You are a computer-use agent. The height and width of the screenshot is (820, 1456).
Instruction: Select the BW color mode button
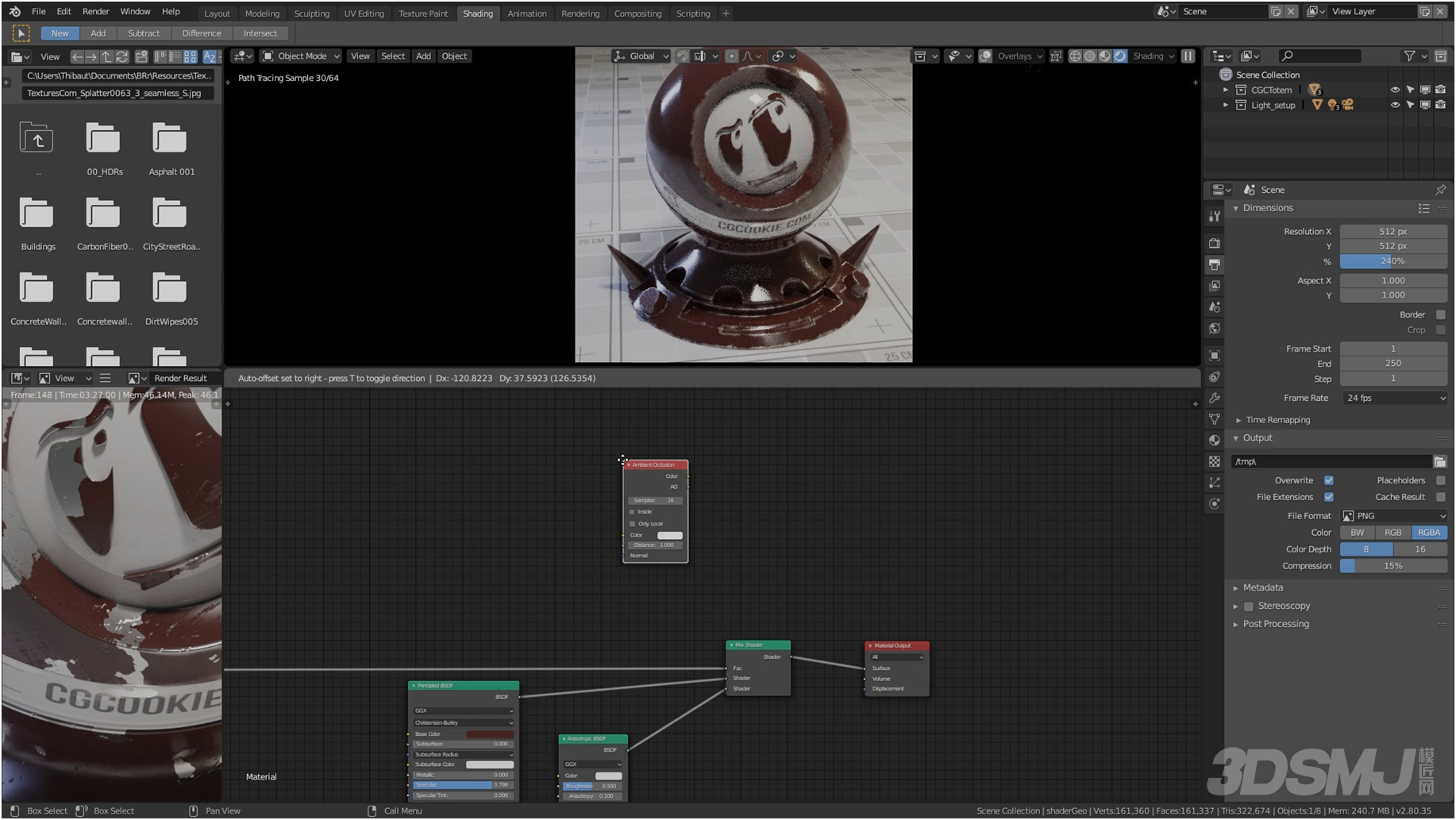click(1358, 533)
